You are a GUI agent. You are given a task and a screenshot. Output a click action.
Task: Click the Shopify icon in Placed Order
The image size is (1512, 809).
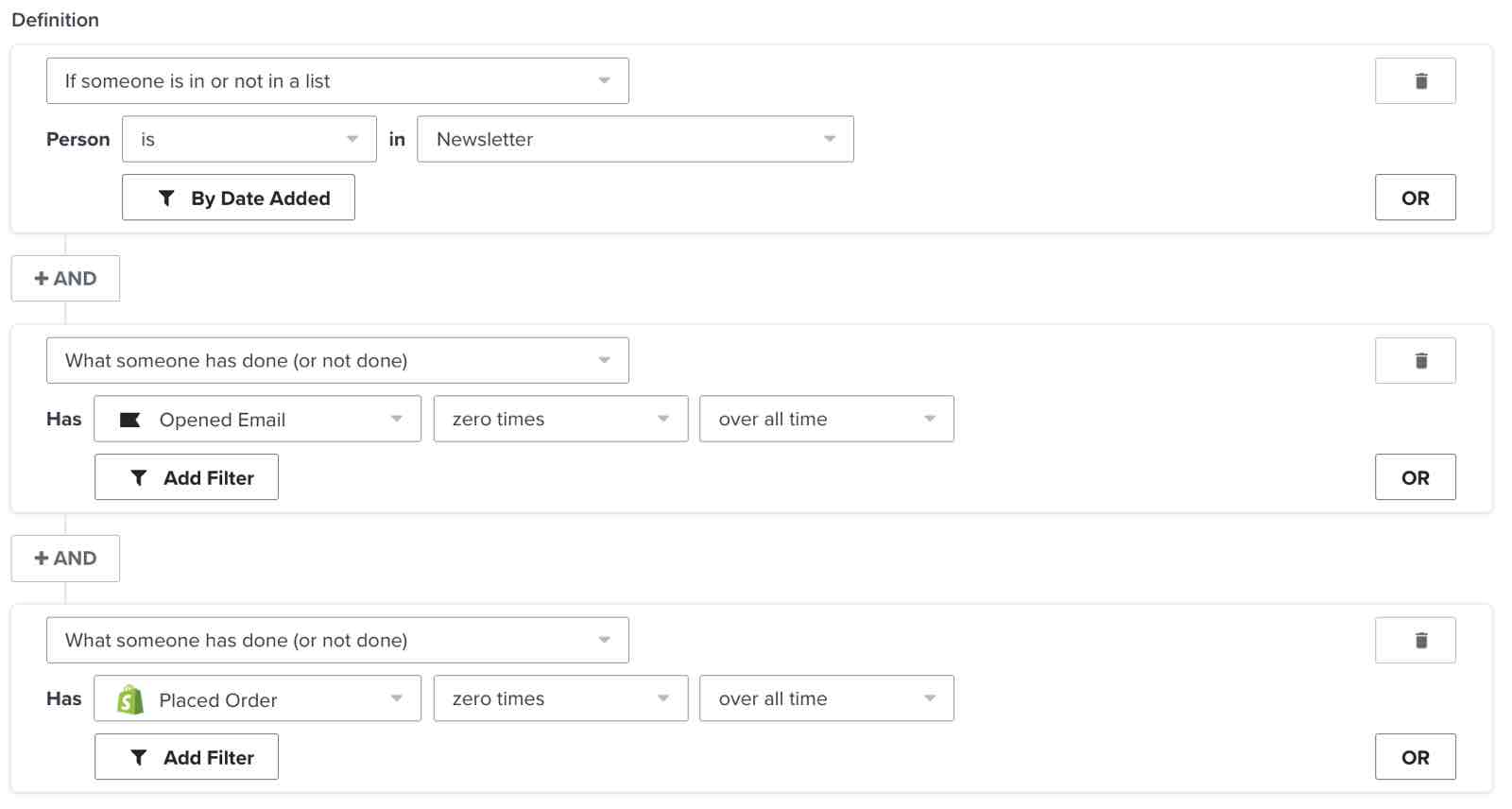pos(130,699)
